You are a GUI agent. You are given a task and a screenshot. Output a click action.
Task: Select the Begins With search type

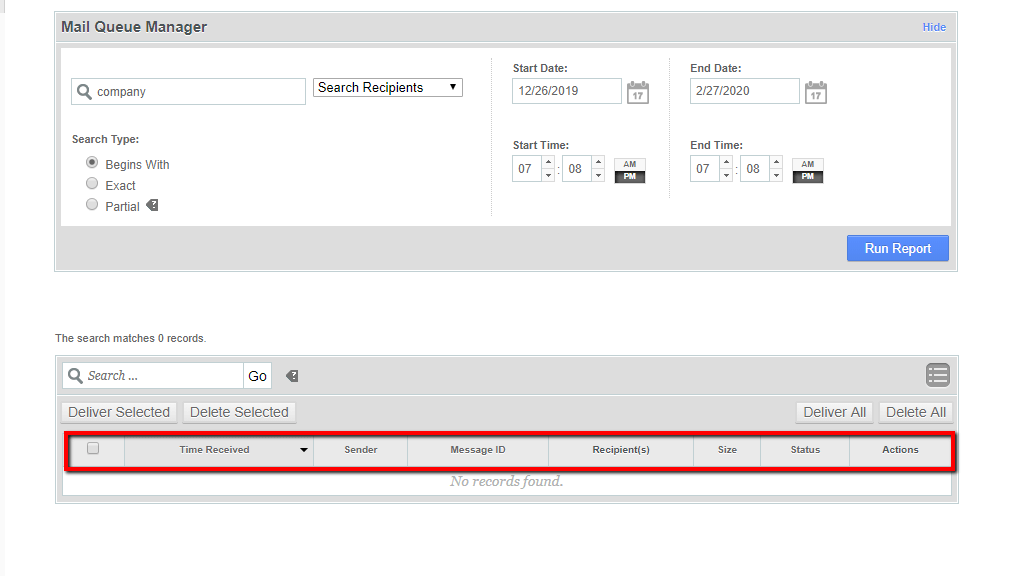coord(92,163)
